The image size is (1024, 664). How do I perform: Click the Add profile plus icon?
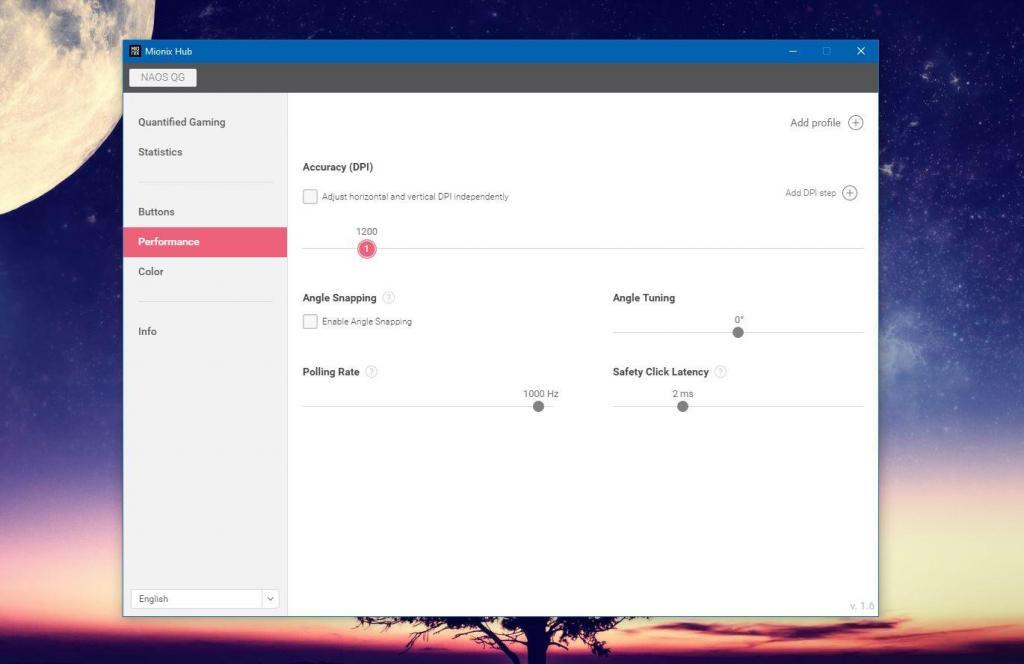pos(855,123)
